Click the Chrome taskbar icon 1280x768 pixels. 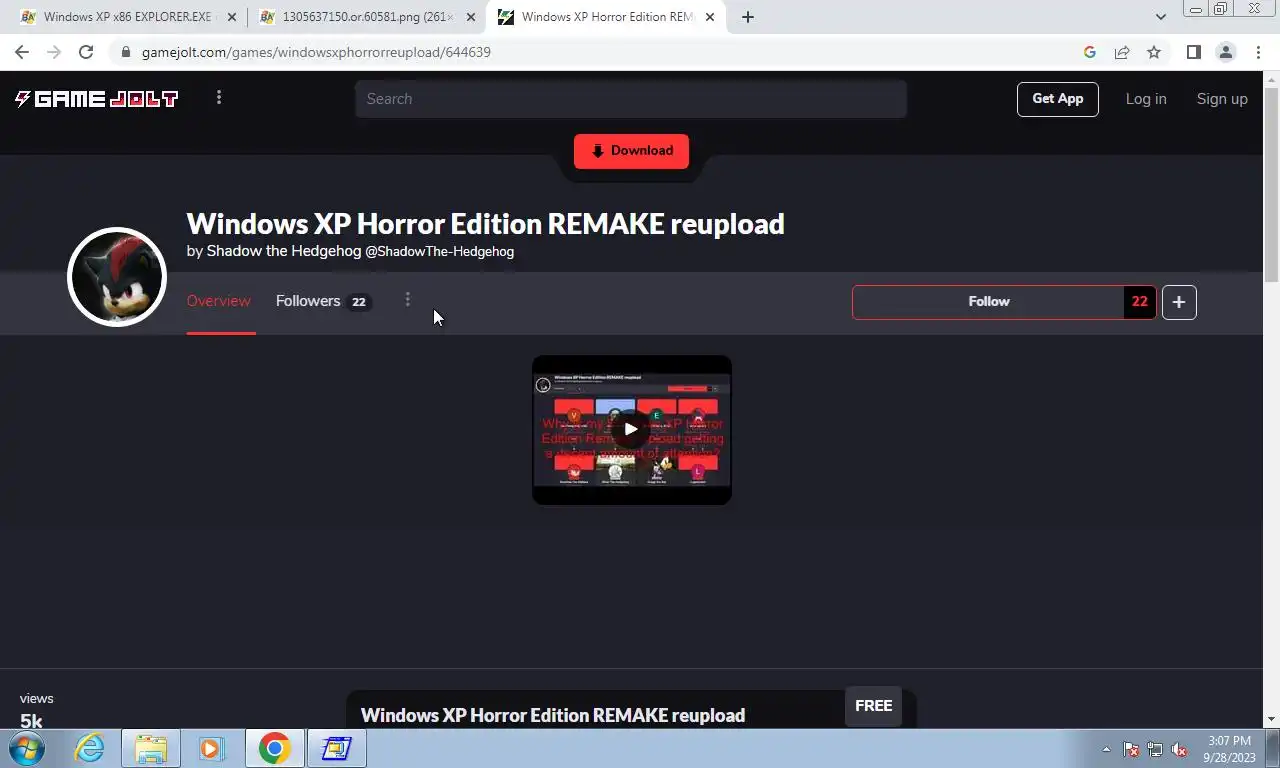pyautogui.click(x=274, y=748)
